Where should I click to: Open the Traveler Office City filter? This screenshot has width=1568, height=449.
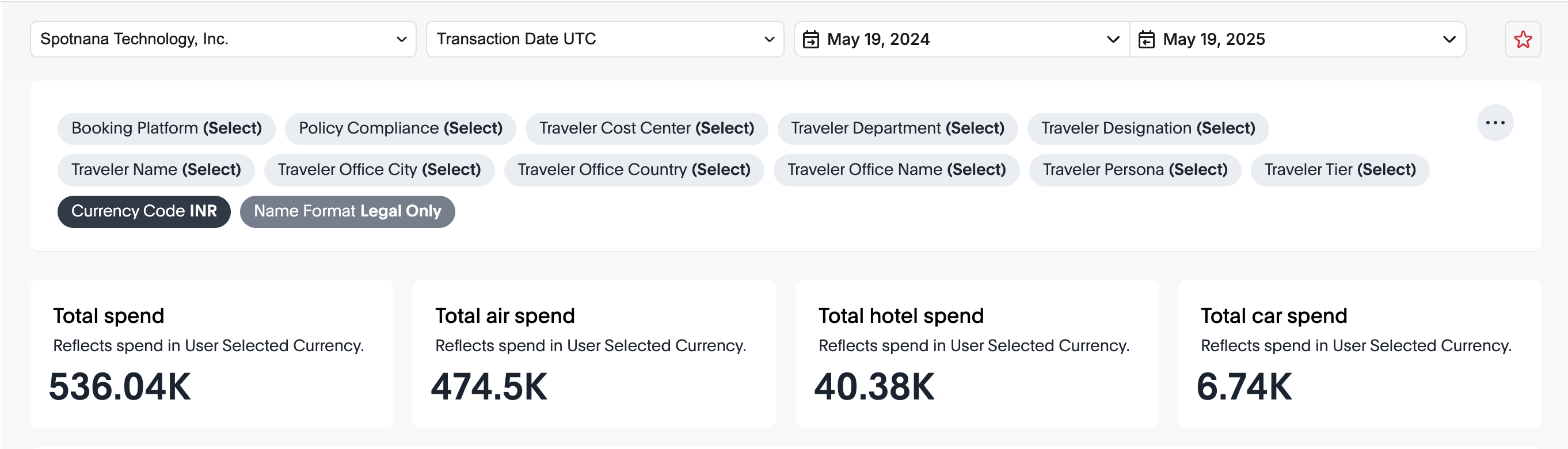click(x=379, y=170)
